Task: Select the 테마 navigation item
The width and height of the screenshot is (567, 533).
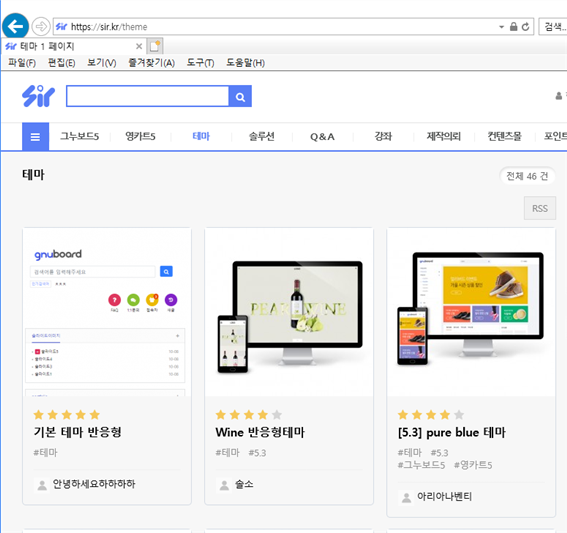Action: coord(201,137)
